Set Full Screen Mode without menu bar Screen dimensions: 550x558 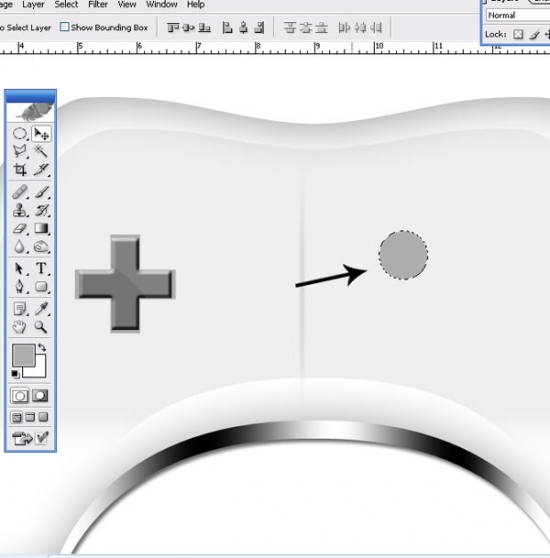(x=43, y=417)
